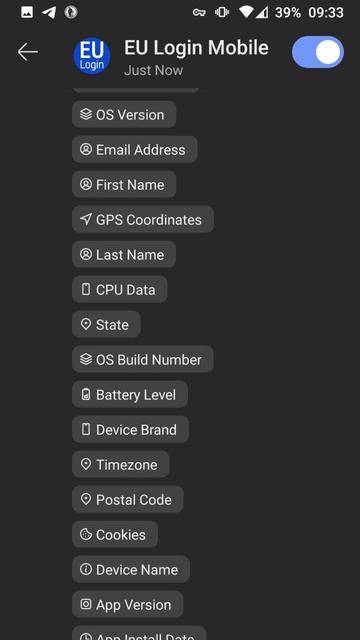The height and width of the screenshot is (640, 360).
Task: Tap the Email Address person icon
Action: [x=86, y=149]
